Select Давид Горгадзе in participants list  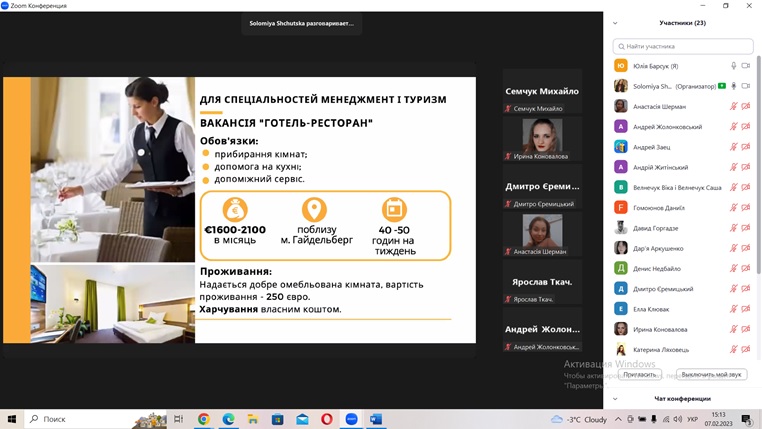[x=683, y=228]
